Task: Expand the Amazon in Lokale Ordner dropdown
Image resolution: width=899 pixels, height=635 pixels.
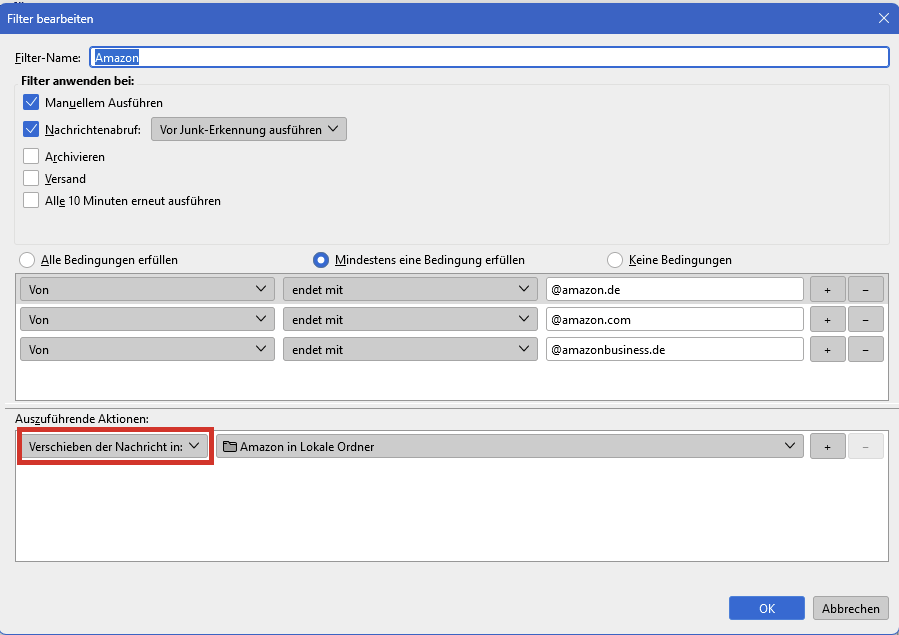Action: (510, 446)
